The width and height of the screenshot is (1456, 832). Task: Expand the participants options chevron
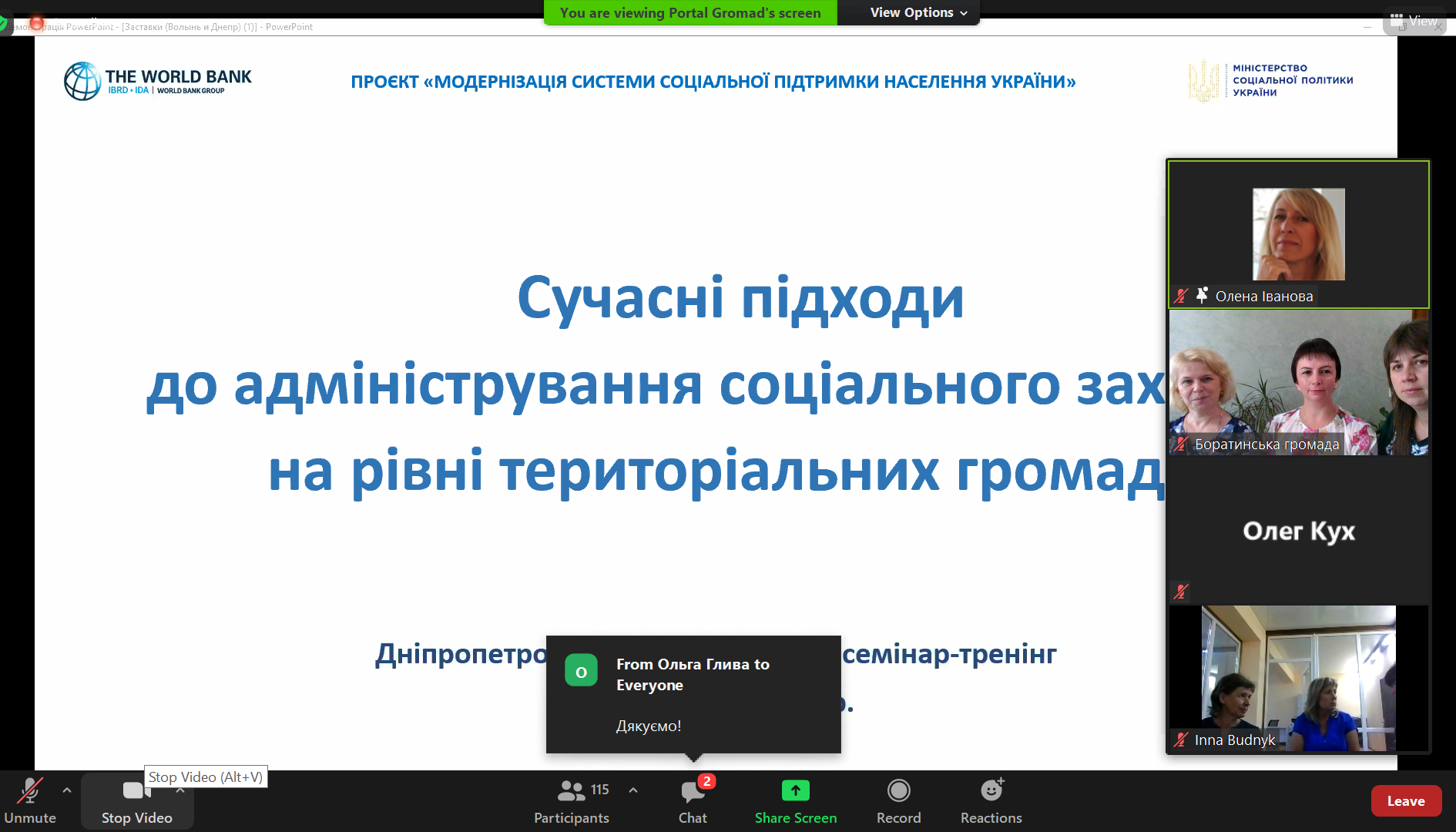[x=633, y=790]
